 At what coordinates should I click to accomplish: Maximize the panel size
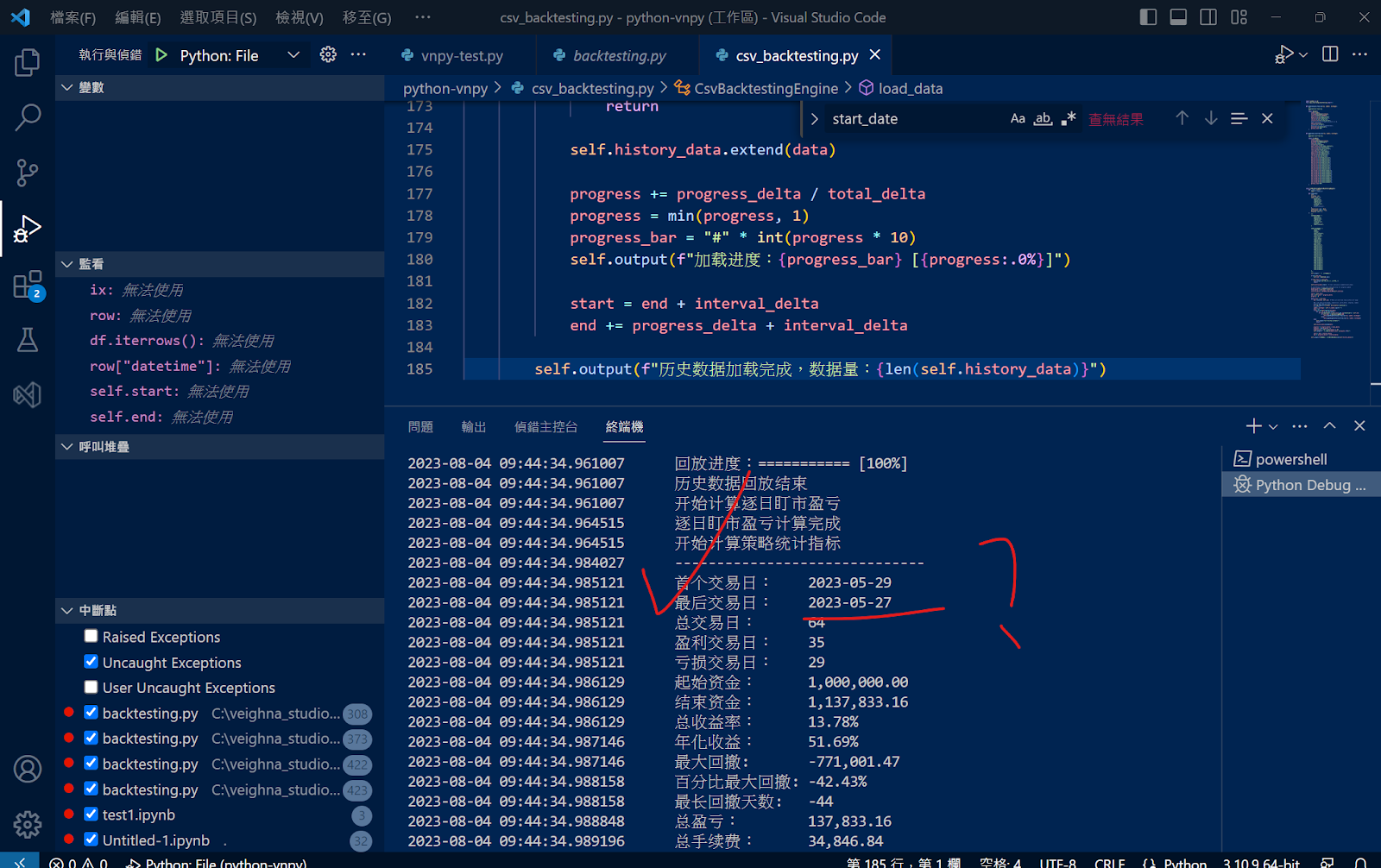tap(1330, 425)
